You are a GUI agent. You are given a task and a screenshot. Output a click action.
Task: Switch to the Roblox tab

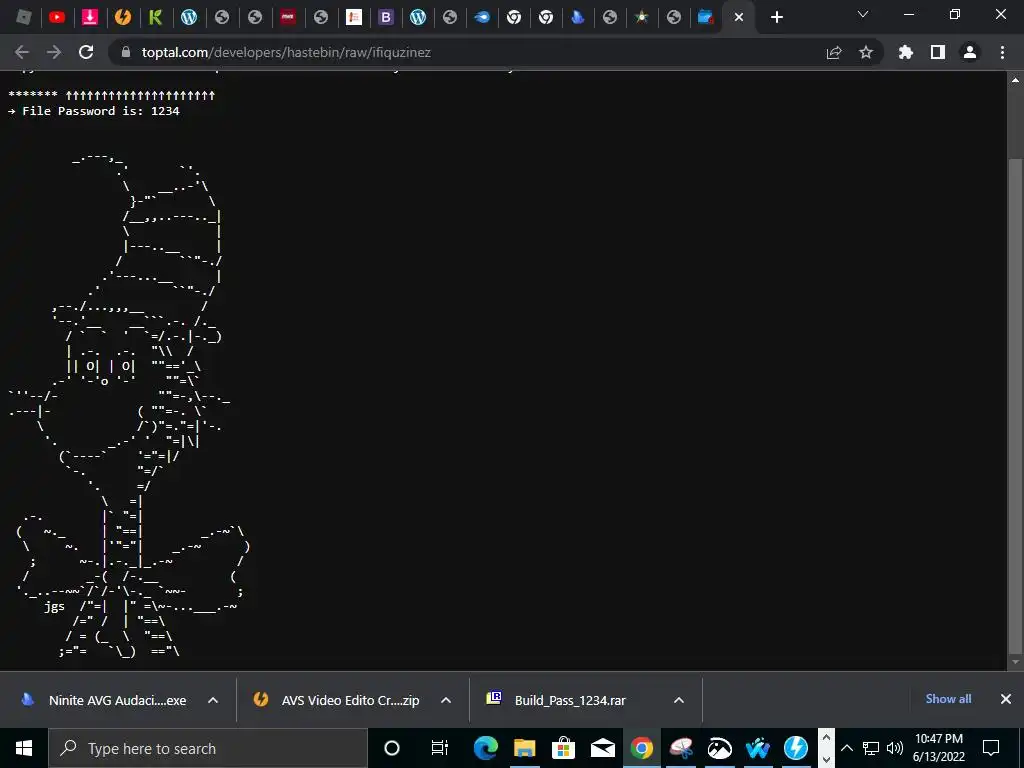(24, 17)
